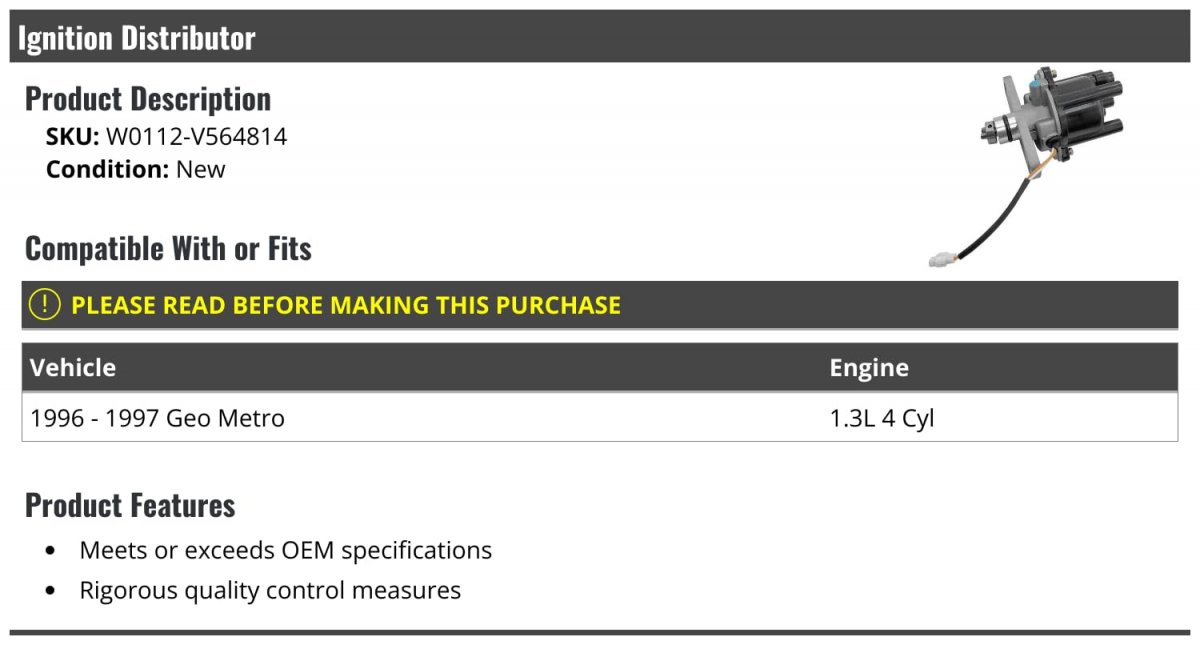
Task: Open the ignition distributor product photo
Action: point(1028,168)
